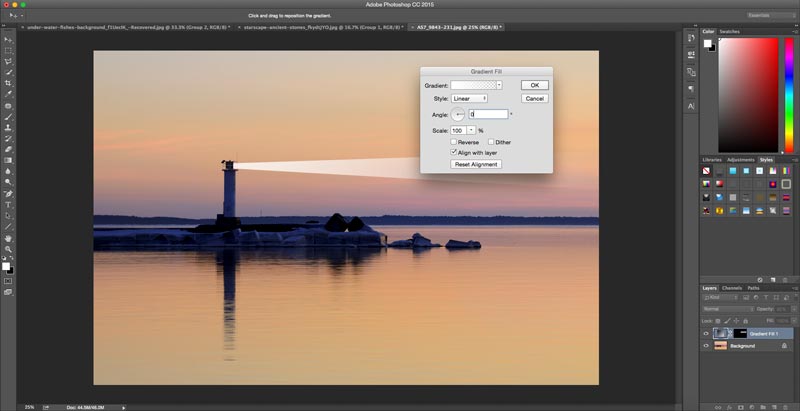Toggle Quick Mask mode icon
Viewport: 800px width, 411px height.
[x=8, y=281]
